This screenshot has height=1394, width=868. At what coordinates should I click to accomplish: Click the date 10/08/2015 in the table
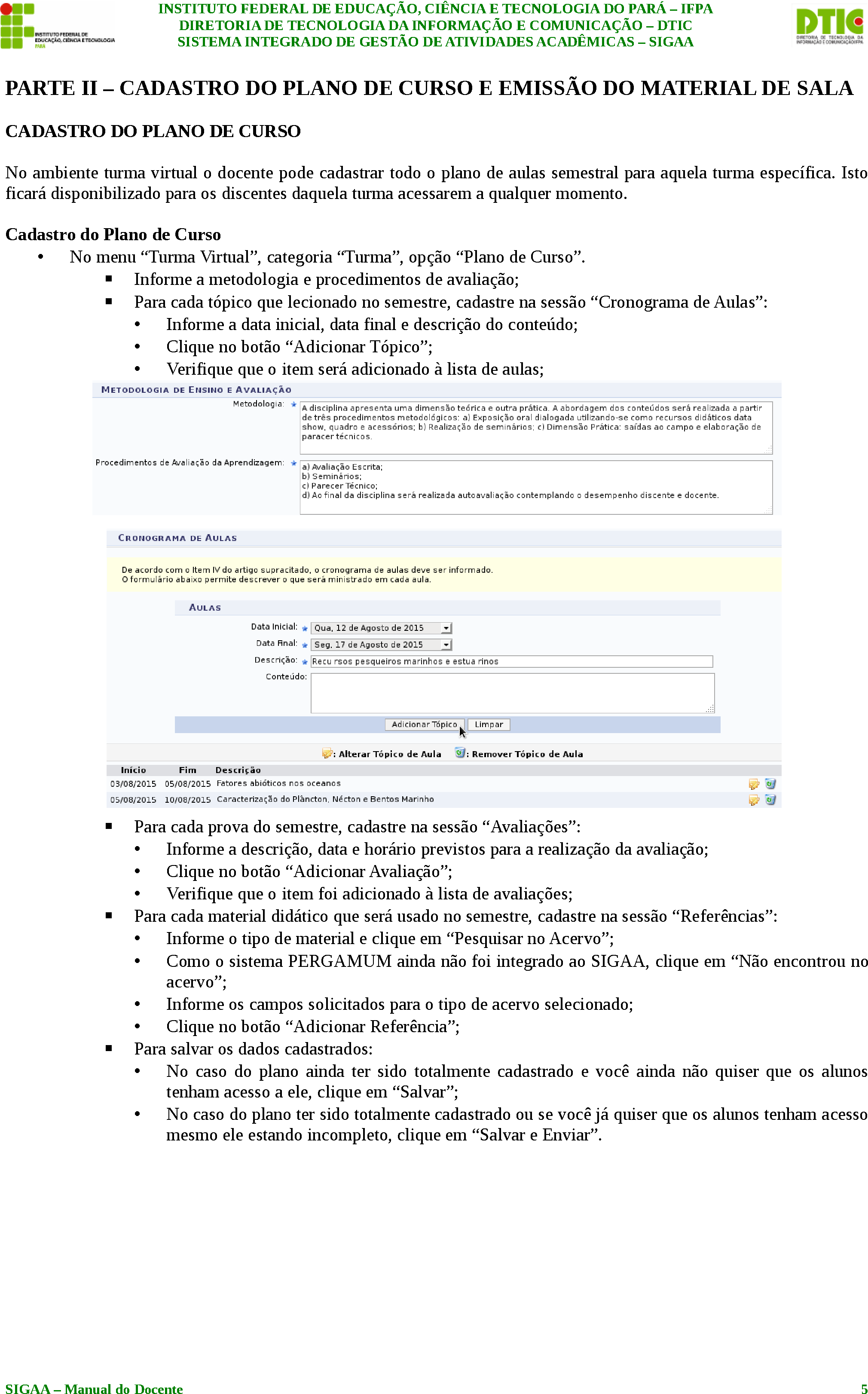[188, 800]
